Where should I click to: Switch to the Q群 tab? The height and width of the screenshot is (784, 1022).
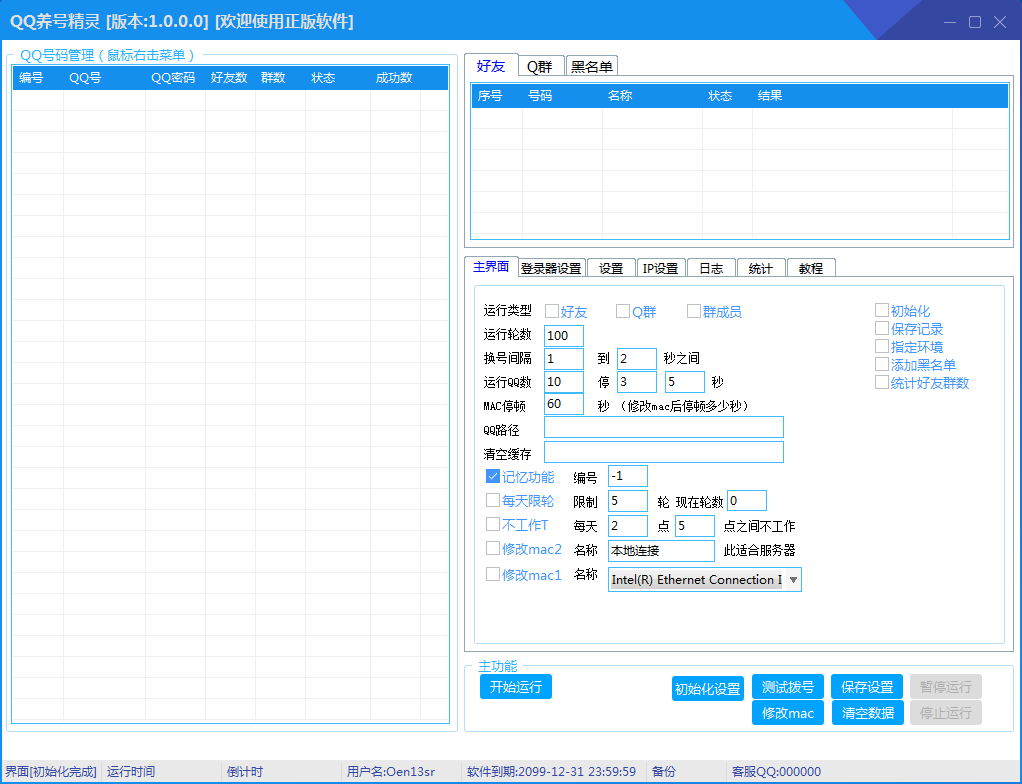(x=540, y=66)
